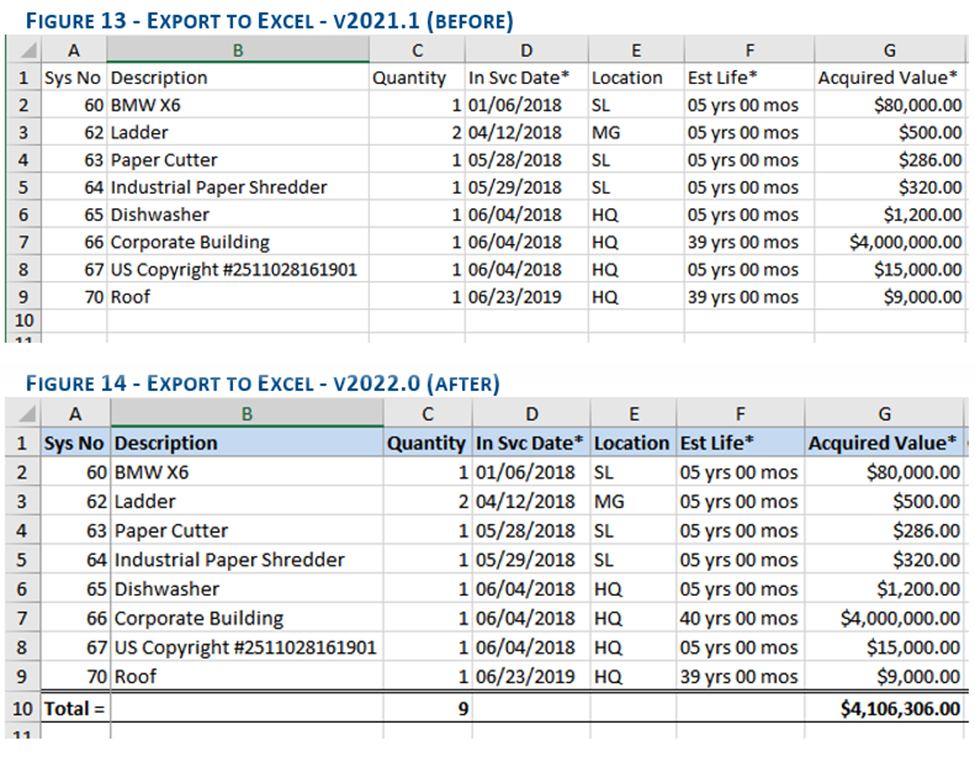Select column B header in the Figure 13 sheet
This screenshot has height=767, width=975.
tap(238, 51)
